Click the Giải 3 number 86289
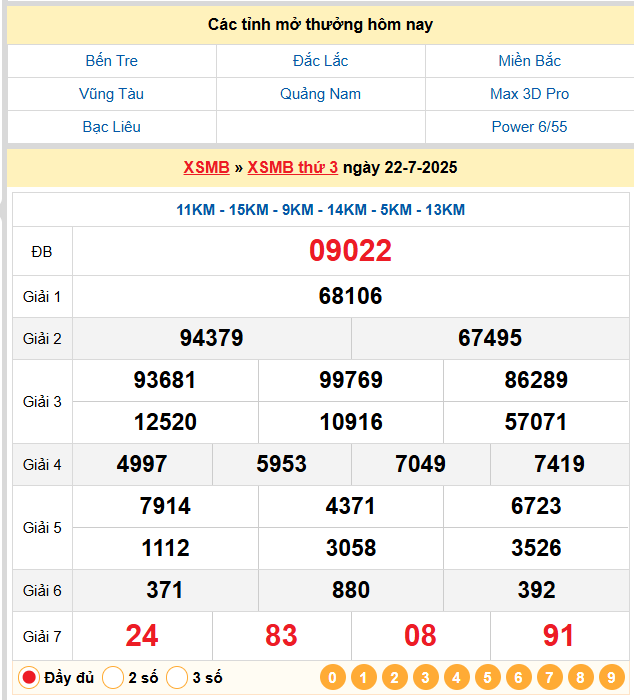Viewport: 634px width, 700px height. point(536,380)
